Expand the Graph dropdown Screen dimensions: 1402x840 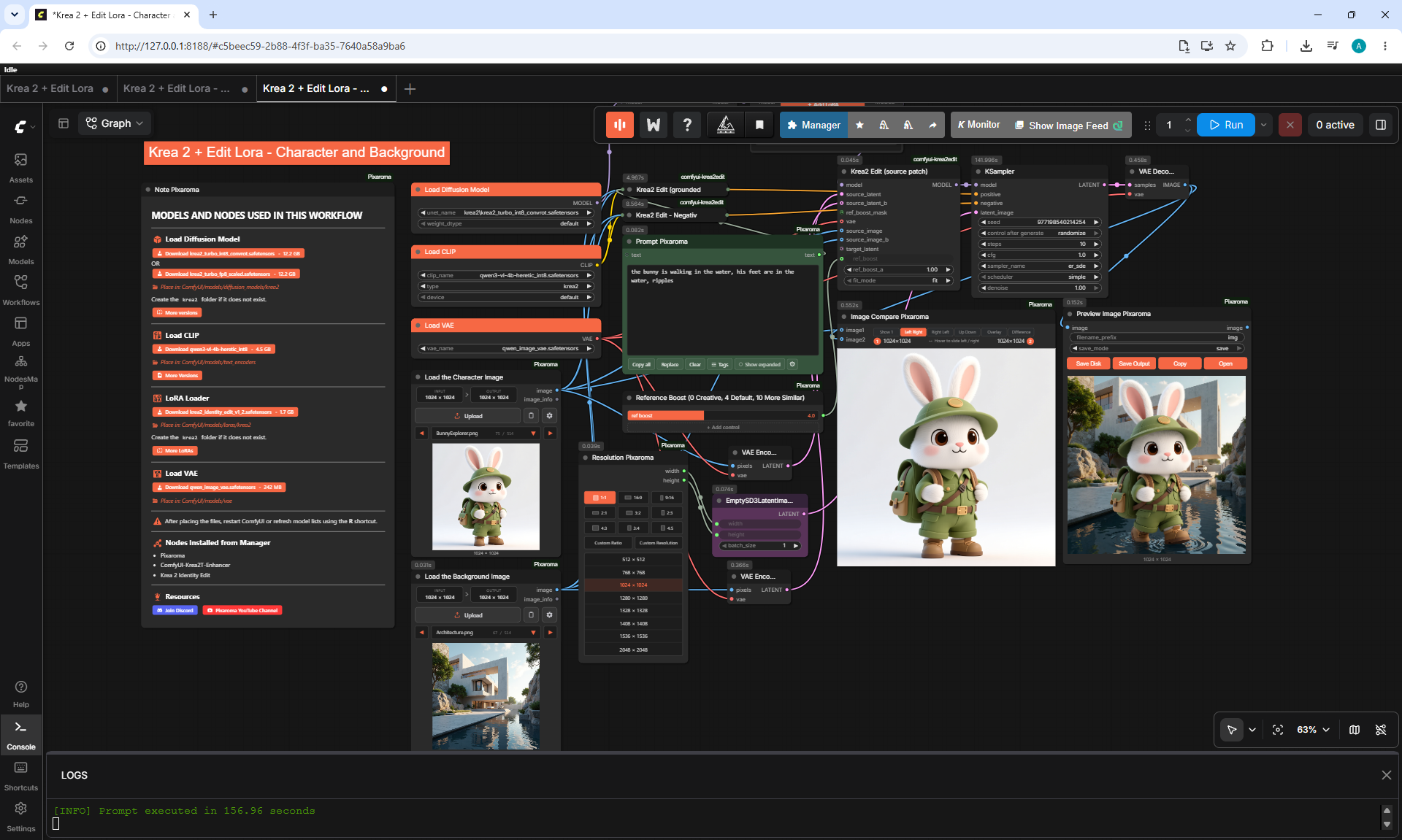click(115, 123)
